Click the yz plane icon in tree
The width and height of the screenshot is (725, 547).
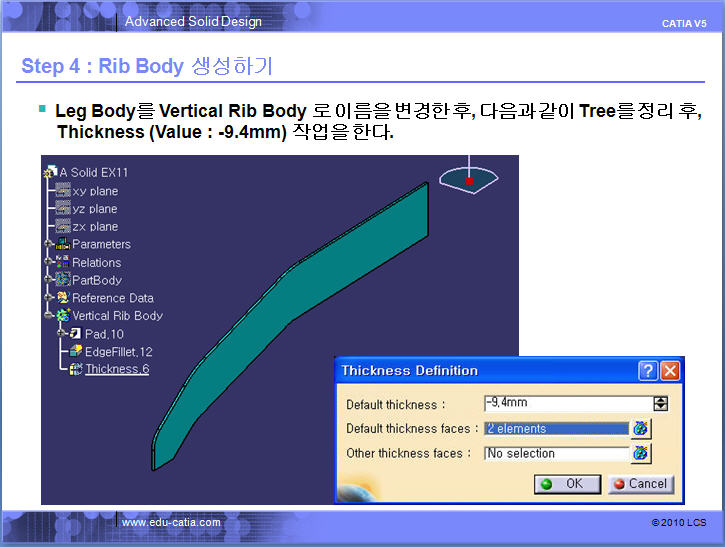click(63, 209)
